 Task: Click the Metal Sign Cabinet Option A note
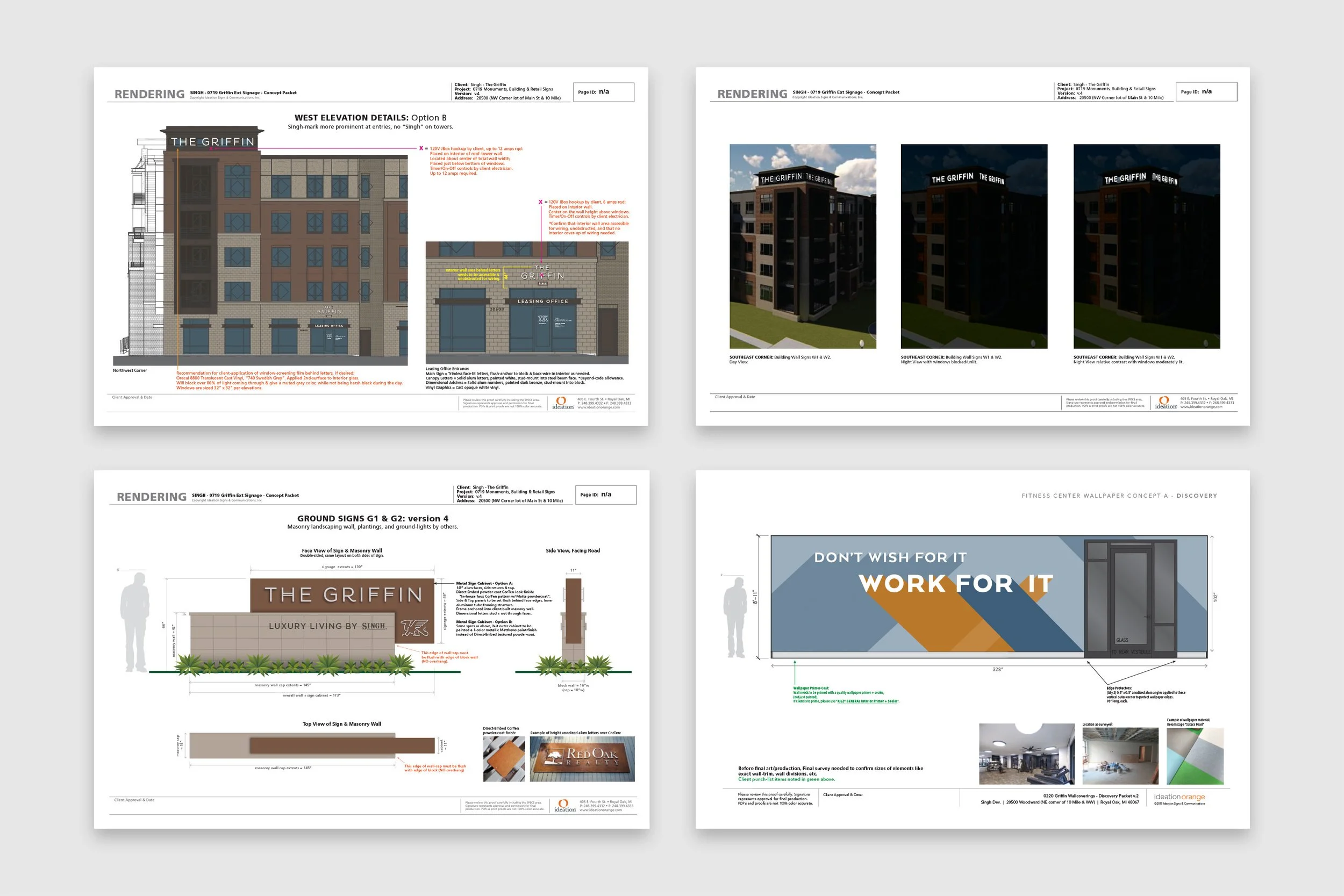[x=505, y=598]
